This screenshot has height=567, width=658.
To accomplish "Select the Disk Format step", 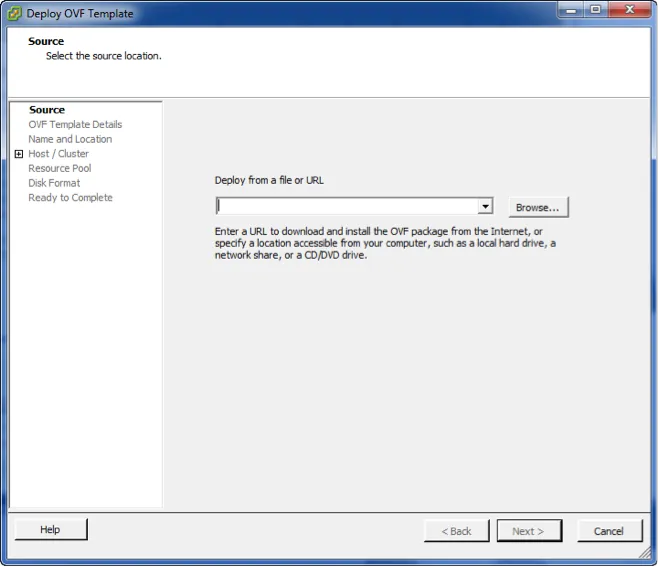I will tap(54, 183).
